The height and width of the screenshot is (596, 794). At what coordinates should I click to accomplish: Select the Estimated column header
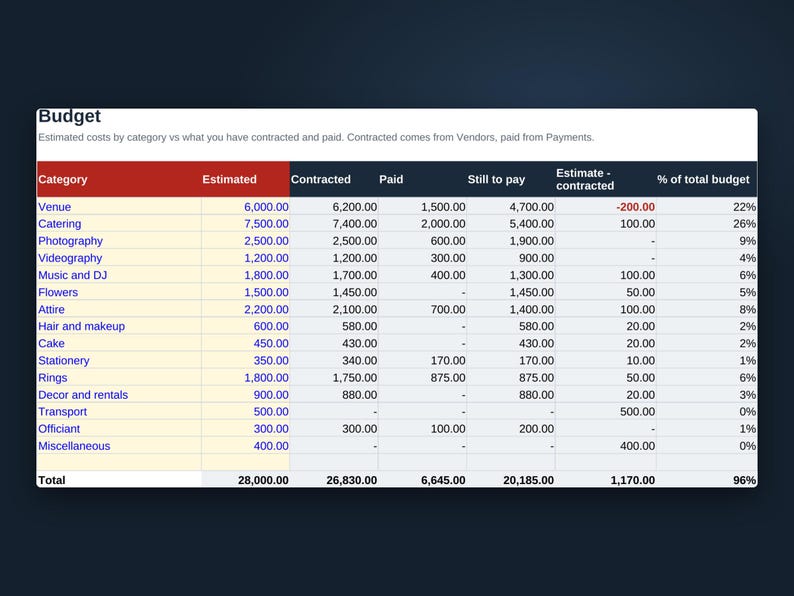click(246, 179)
